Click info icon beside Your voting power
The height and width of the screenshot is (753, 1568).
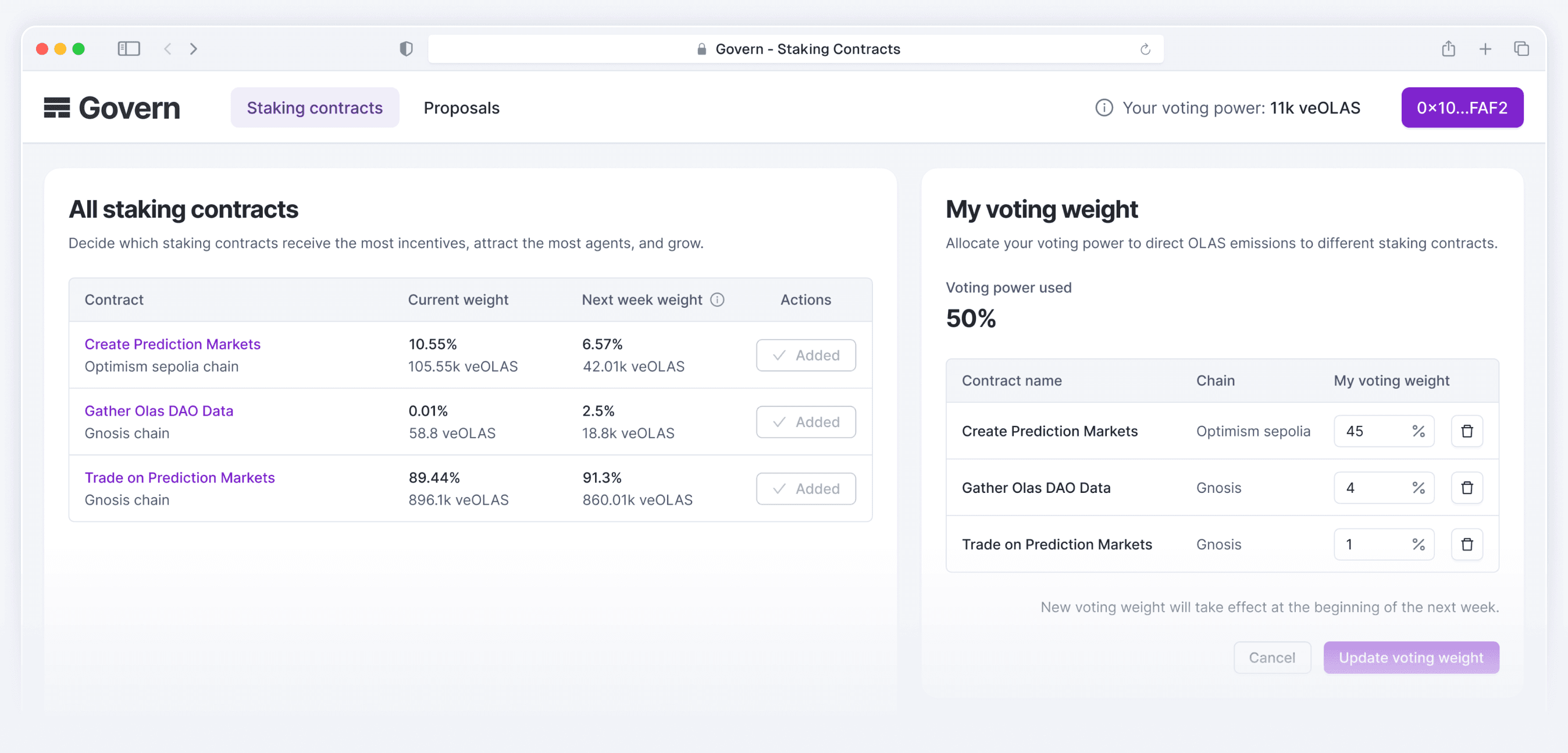click(1103, 108)
